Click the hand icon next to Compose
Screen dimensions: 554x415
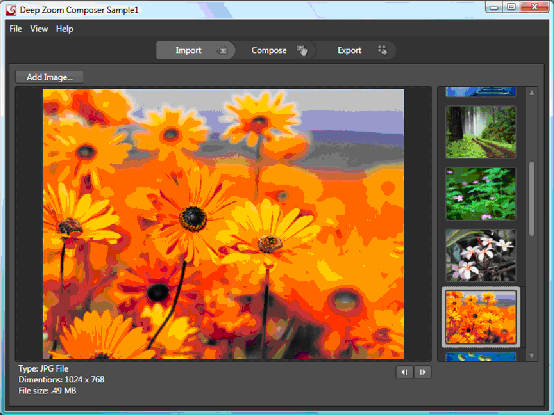click(x=302, y=51)
